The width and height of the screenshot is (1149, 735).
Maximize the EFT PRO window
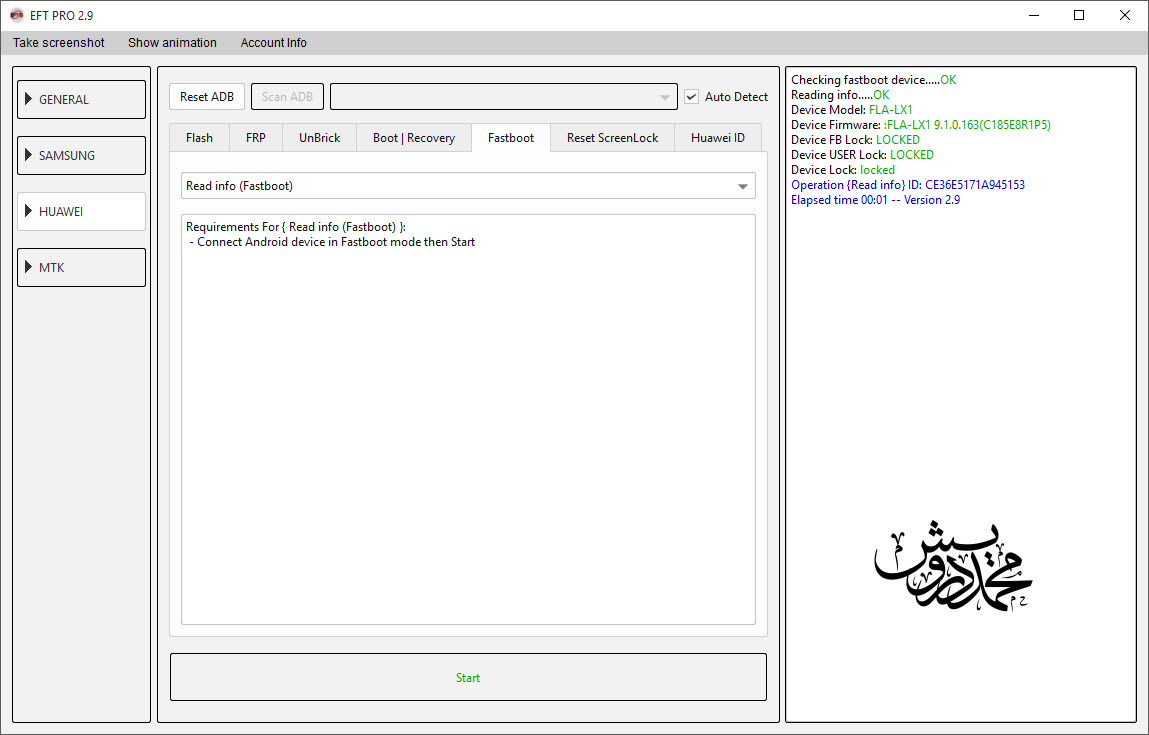pos(1079,15)
